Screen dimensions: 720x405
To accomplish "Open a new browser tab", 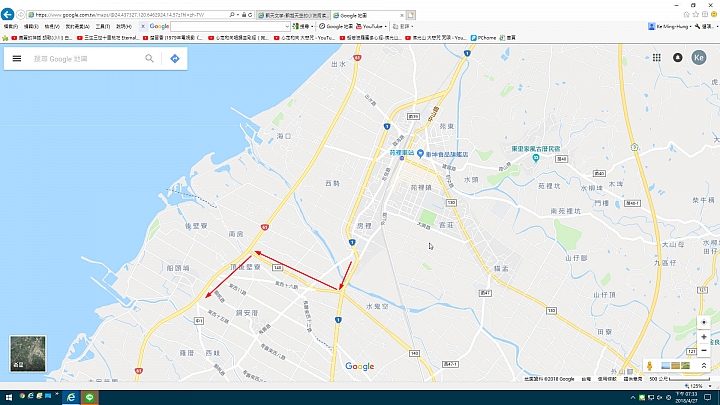I will pos(411,15).
